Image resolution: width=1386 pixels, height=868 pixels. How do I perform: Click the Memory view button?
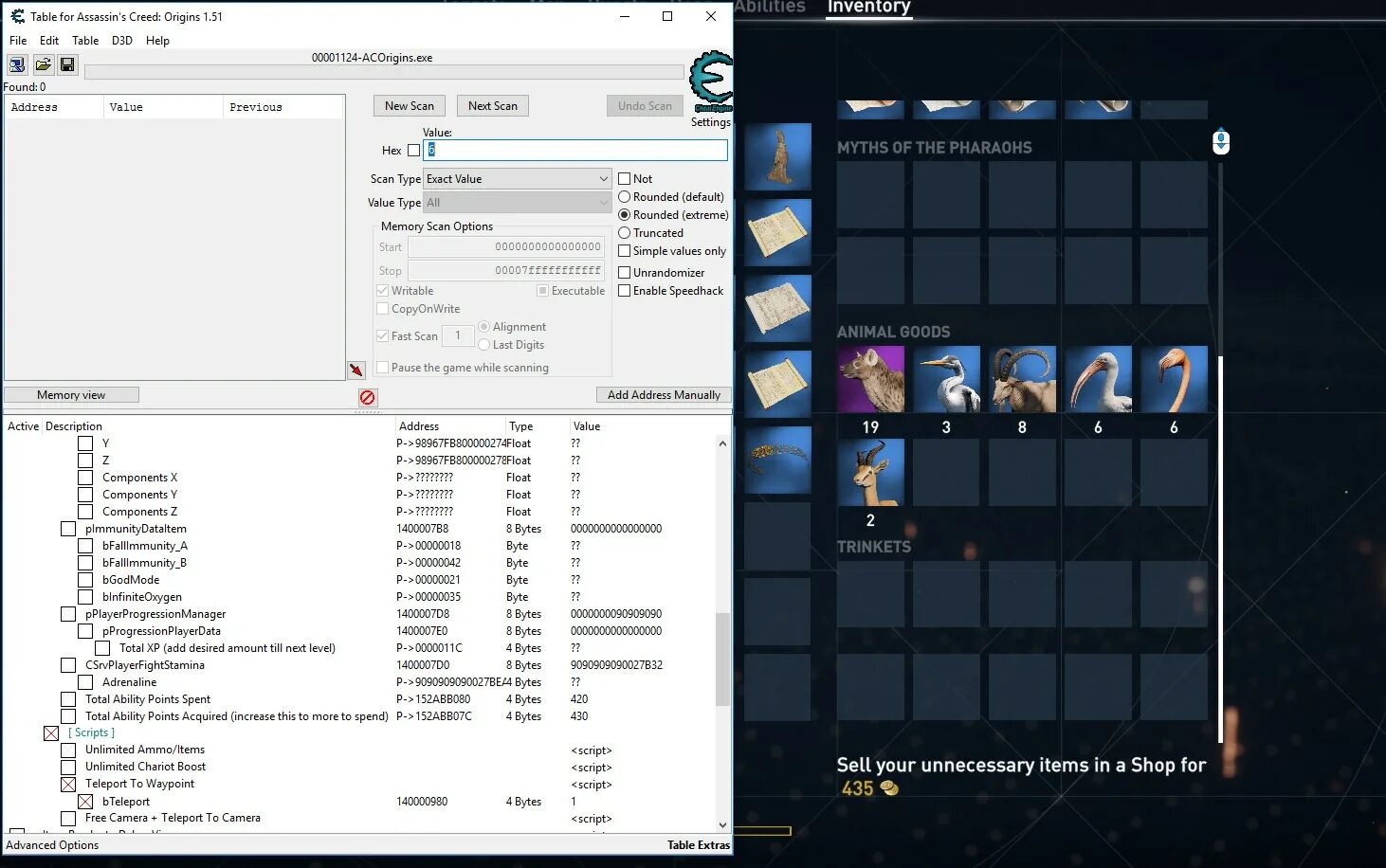click(71, 395)
